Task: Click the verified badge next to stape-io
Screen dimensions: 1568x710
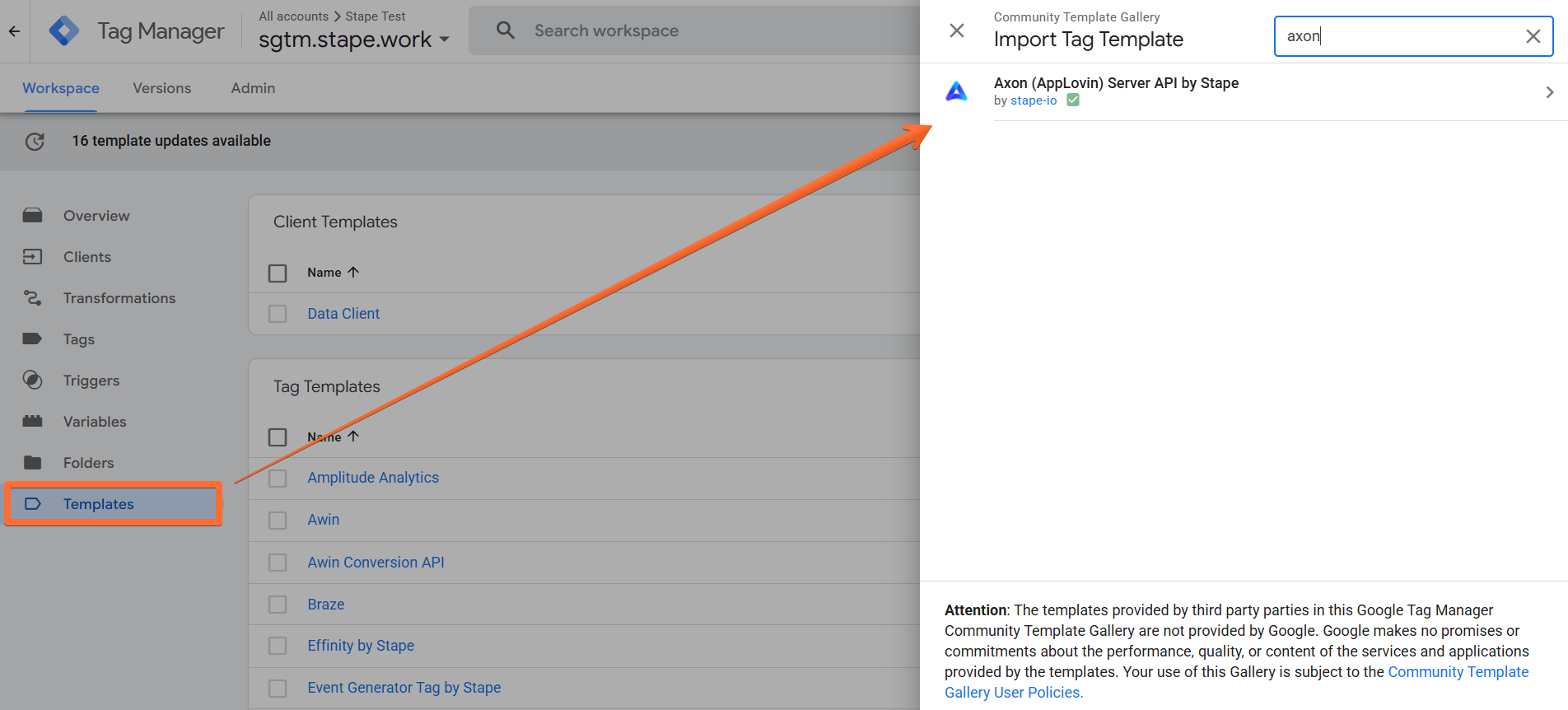Action: [1073, 100]
